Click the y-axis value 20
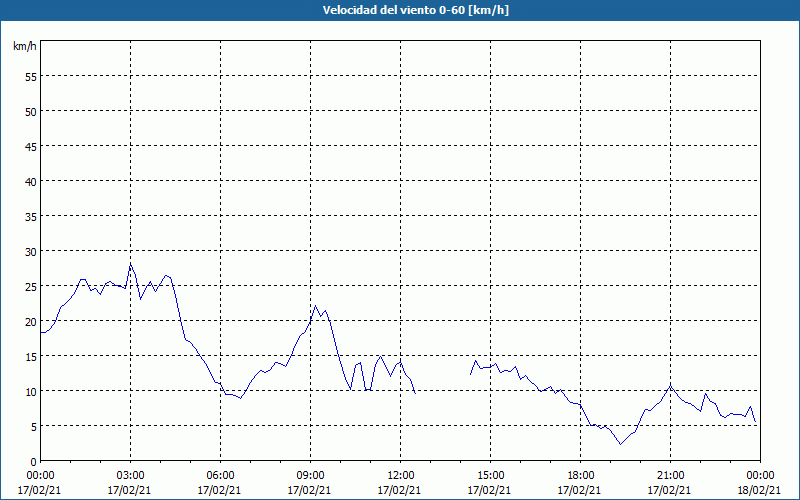This screenshot has height=500, width=800. (31, 321)
